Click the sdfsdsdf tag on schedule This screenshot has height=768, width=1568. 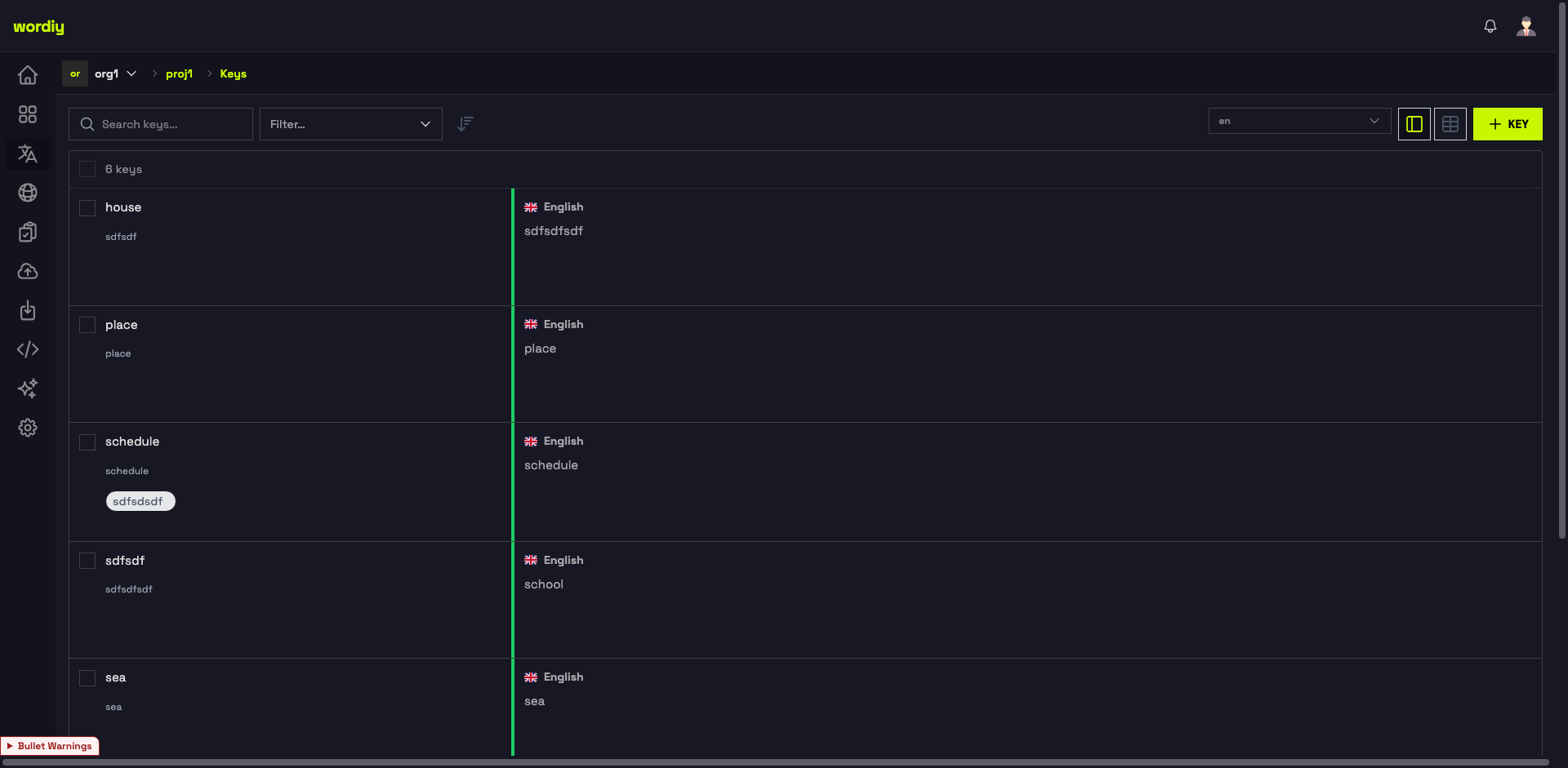click(x=140, y=501)
